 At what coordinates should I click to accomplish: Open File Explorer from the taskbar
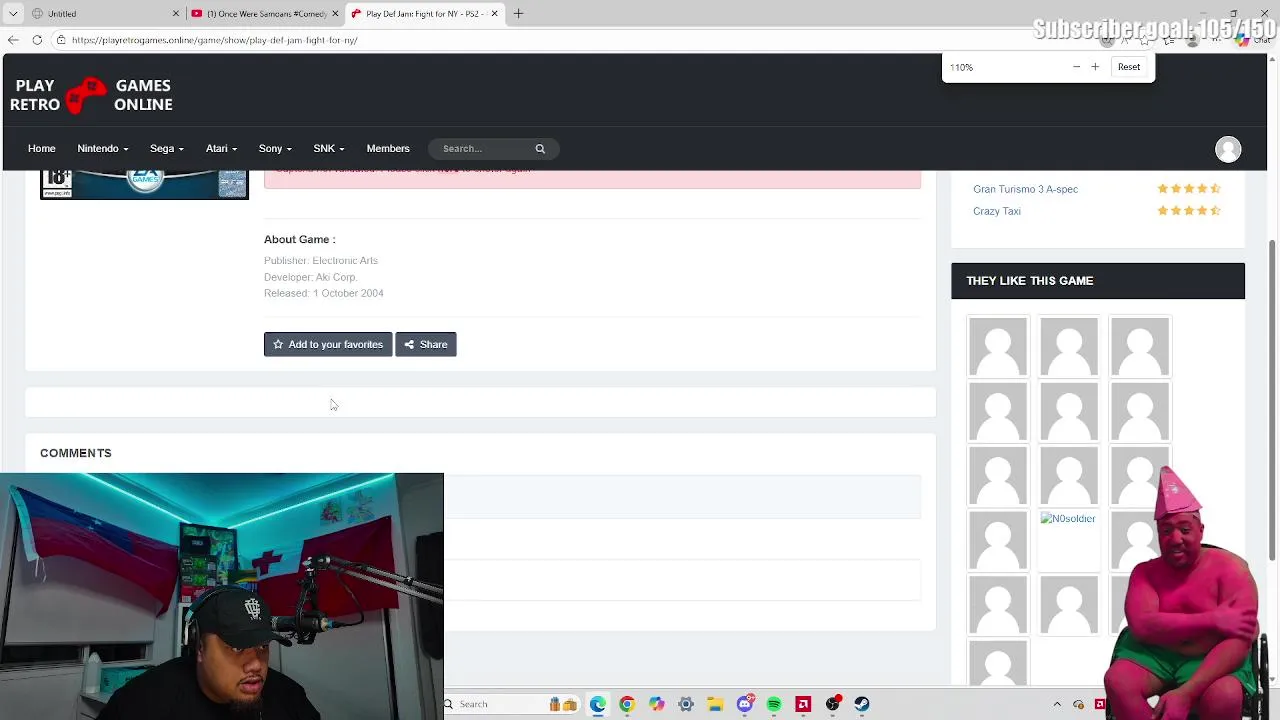715,704
